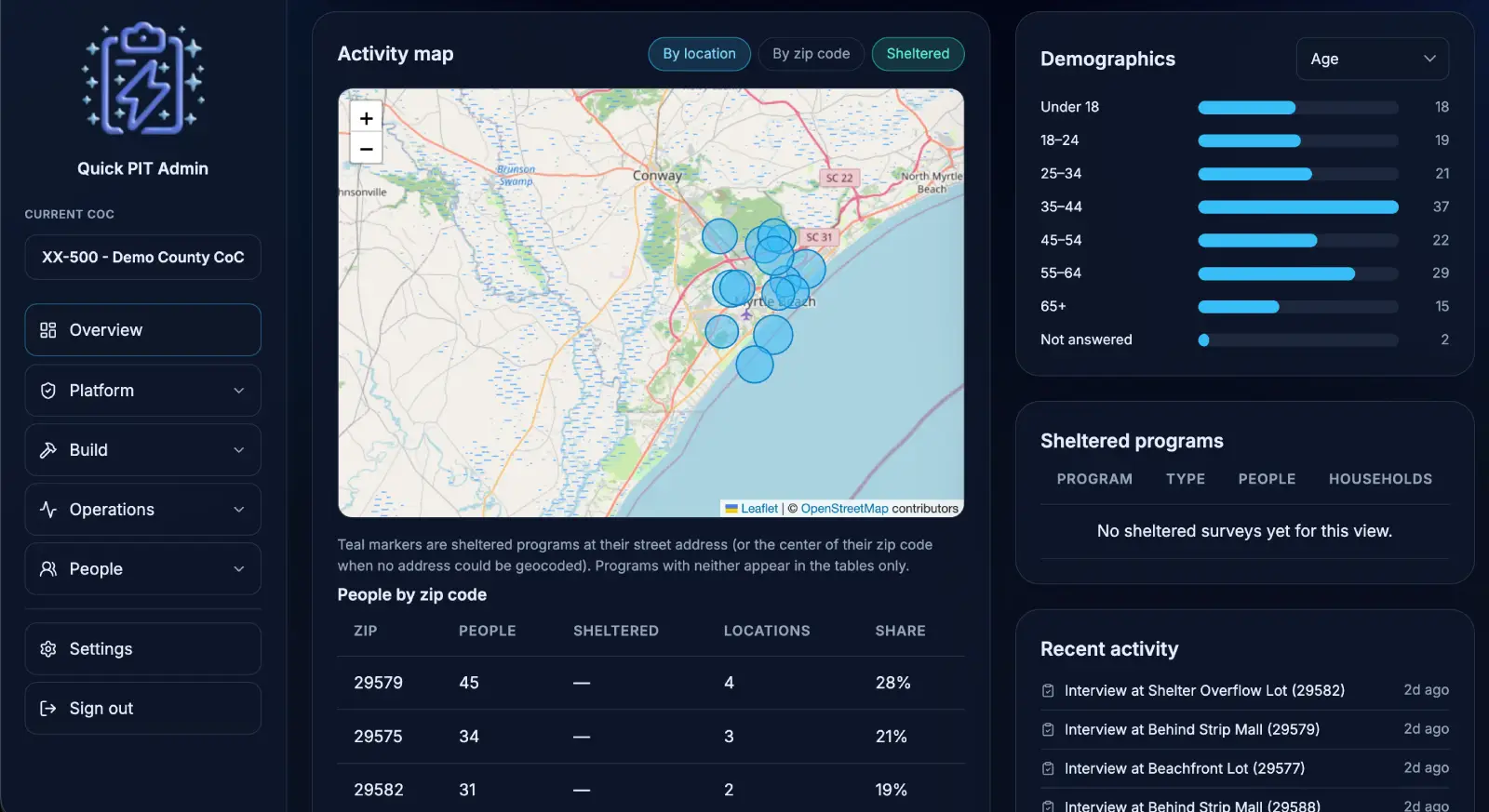Image resolution: width=1489 pixels, height=812 pixels.
Task: Open the OpenStreetMap attribution link
Action: (844, 509)
